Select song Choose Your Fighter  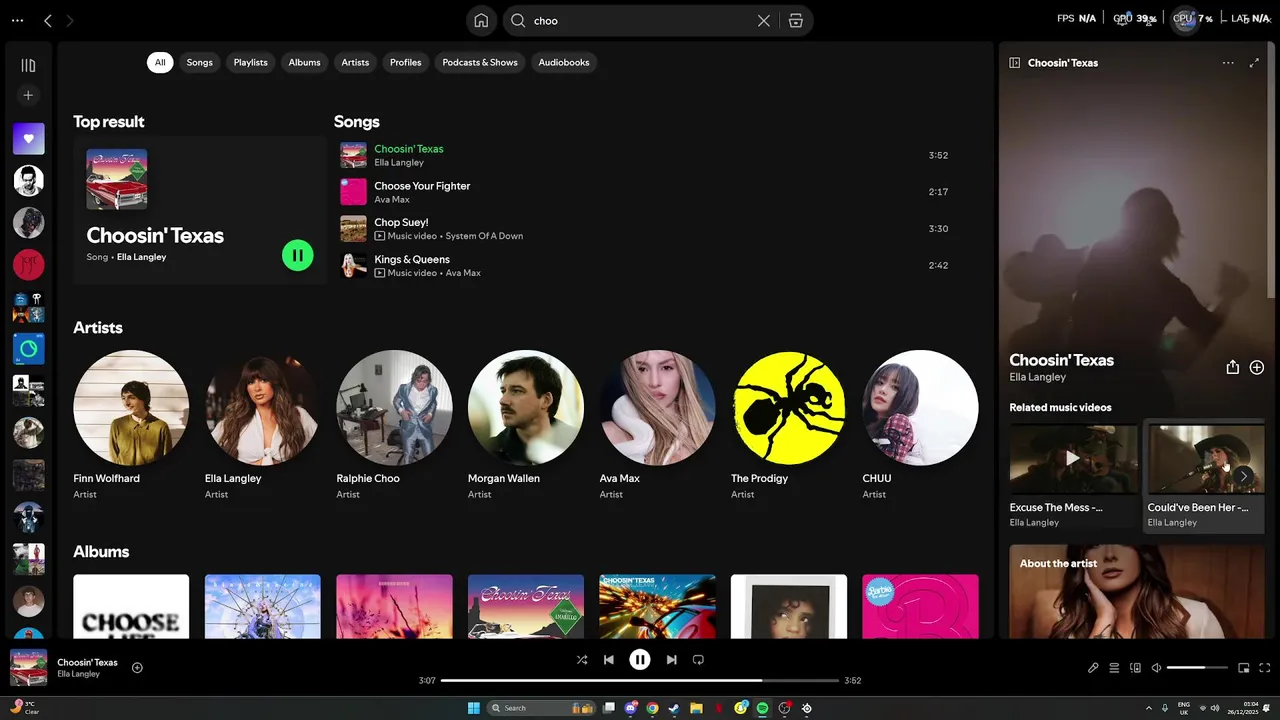coord(644,192)
